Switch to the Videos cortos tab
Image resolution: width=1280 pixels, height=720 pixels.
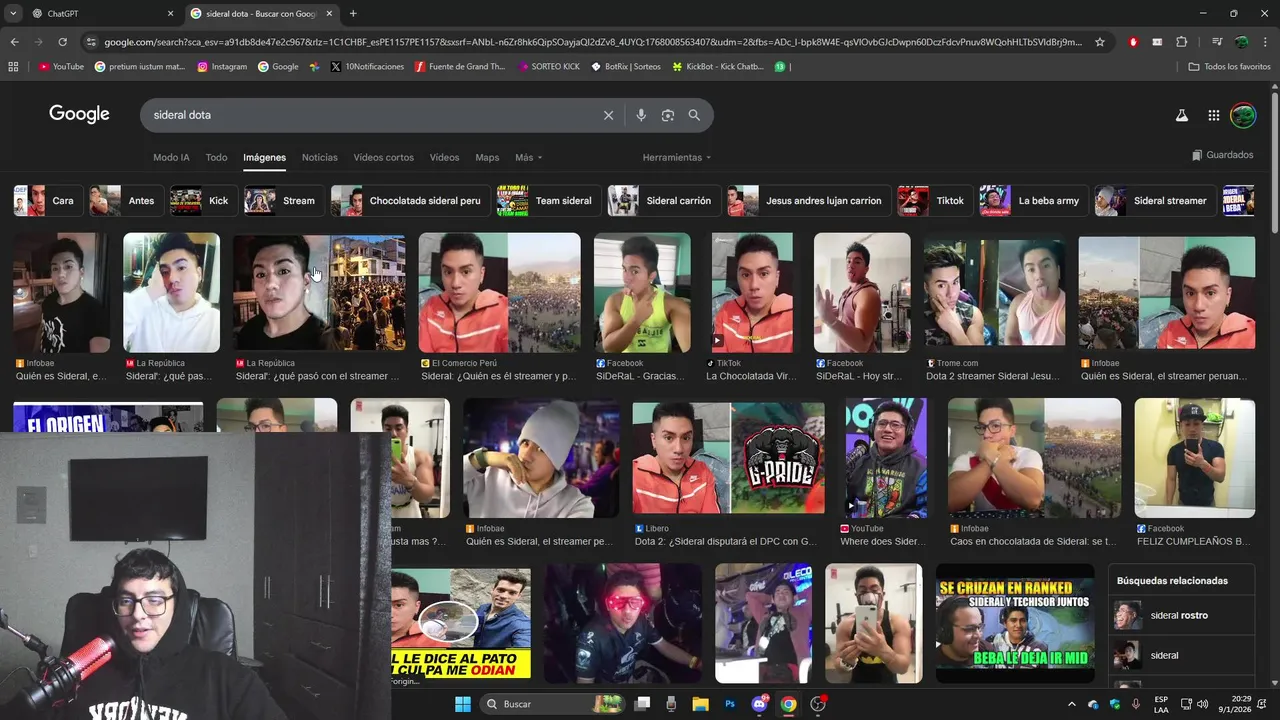click(383, 157)
